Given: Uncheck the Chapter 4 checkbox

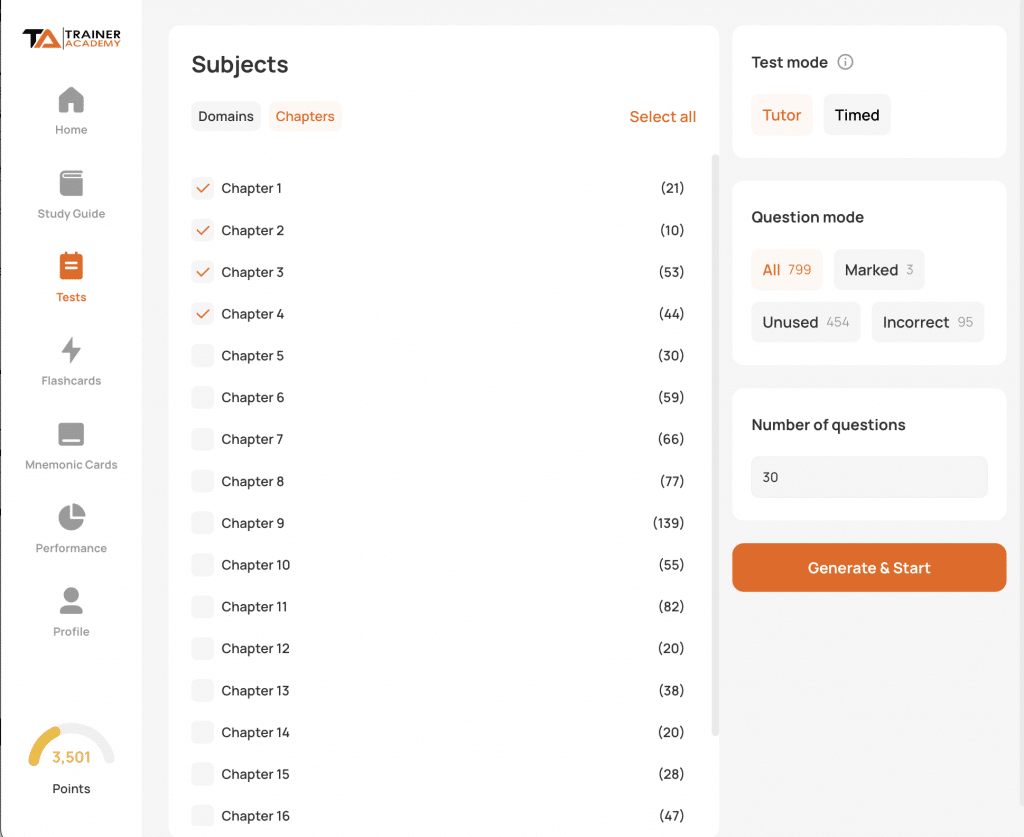Looking at the screenshot, I should 203,314.
